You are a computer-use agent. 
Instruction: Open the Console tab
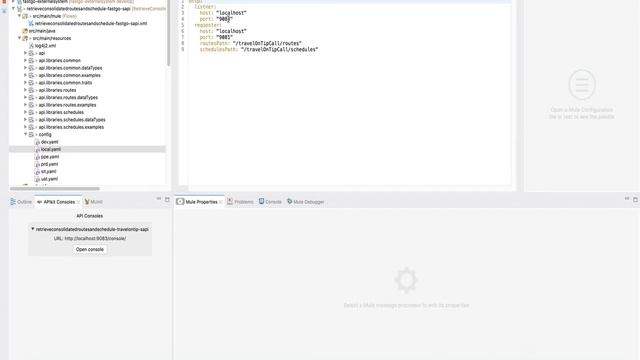click(270, 202)
